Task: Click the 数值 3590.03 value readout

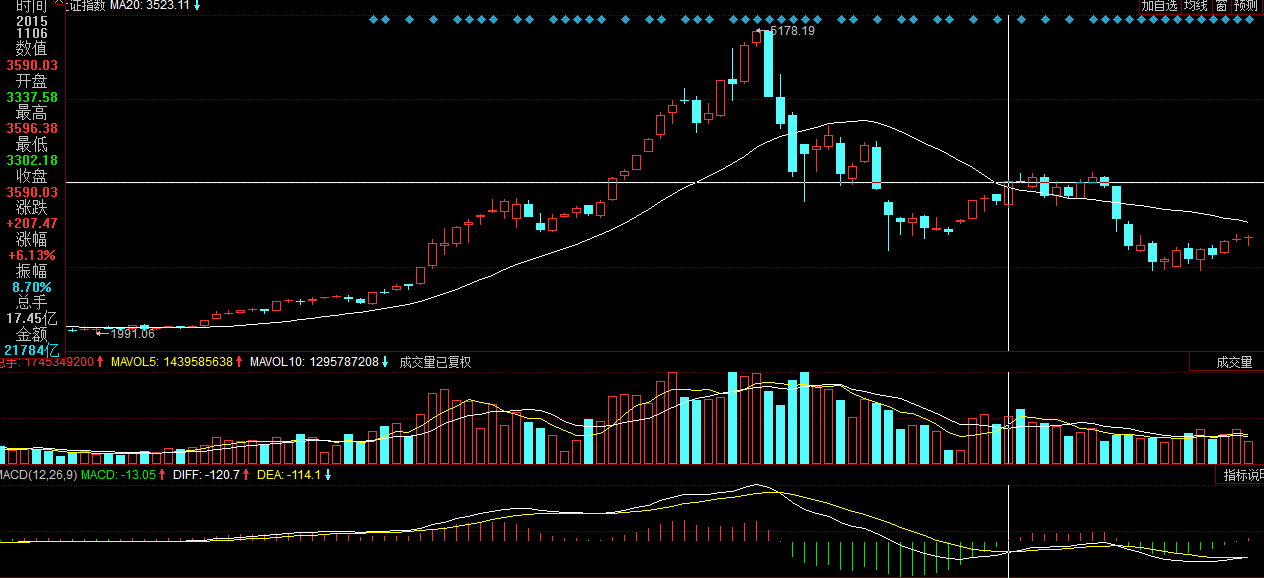Action: point(32,65)
